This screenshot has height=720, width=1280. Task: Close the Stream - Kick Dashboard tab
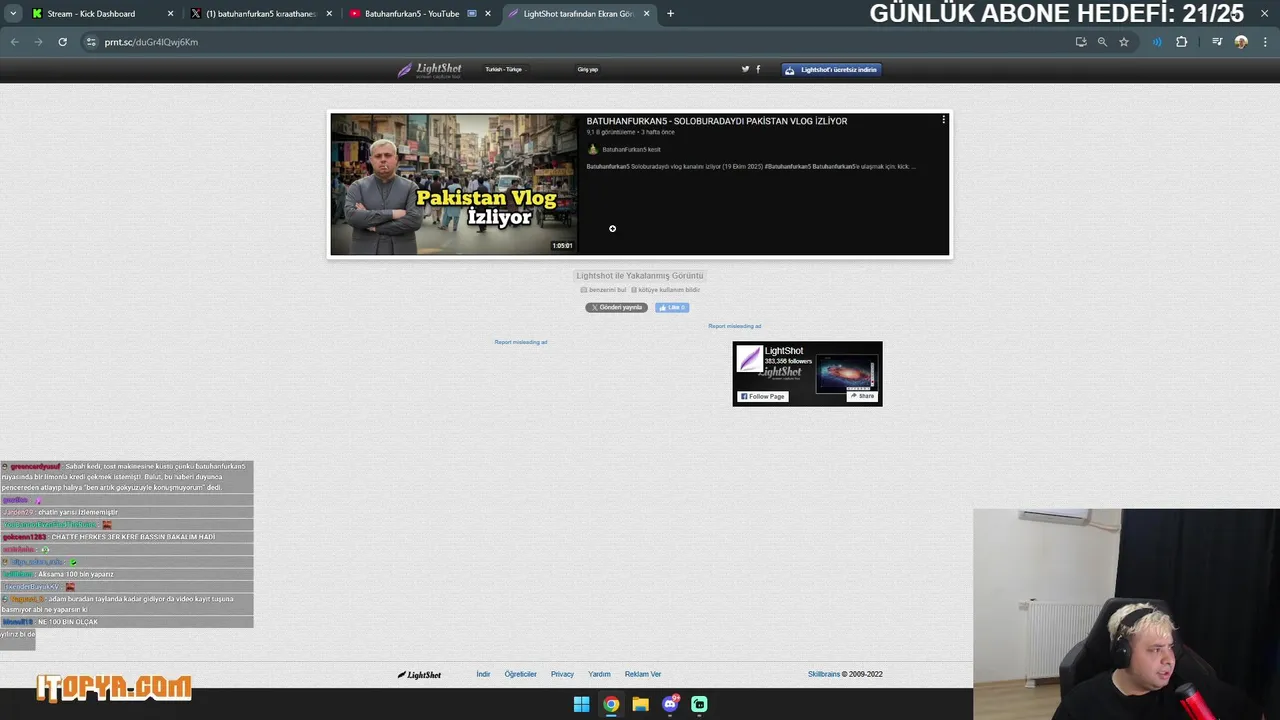[x=170, y=14]
